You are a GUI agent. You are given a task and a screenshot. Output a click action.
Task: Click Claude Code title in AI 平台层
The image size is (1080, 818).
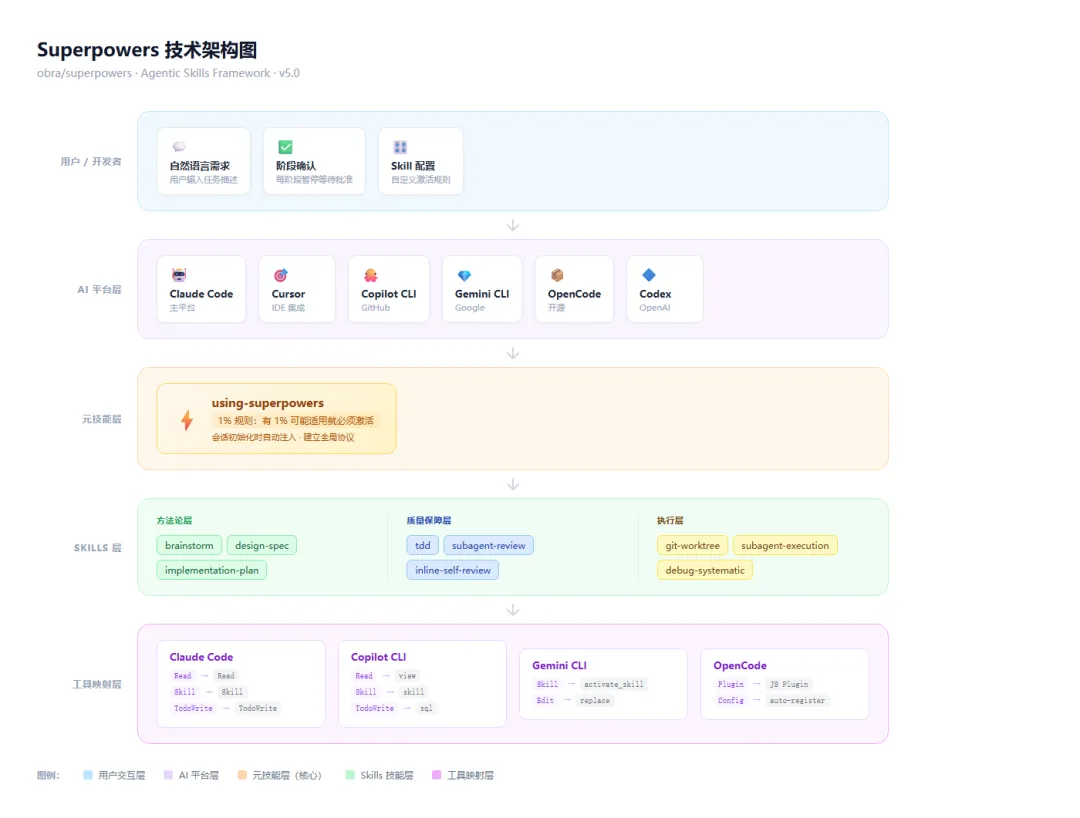coord(201,294)
